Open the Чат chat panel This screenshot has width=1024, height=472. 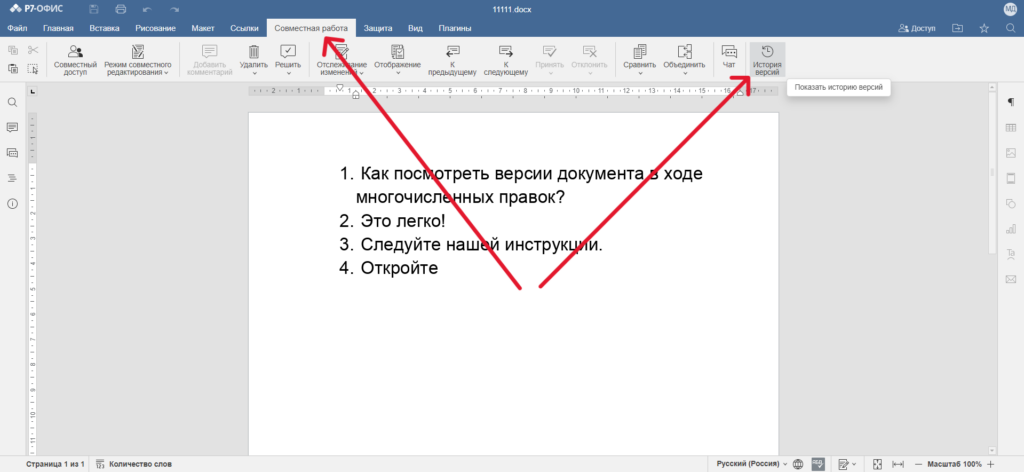(729, 58)
